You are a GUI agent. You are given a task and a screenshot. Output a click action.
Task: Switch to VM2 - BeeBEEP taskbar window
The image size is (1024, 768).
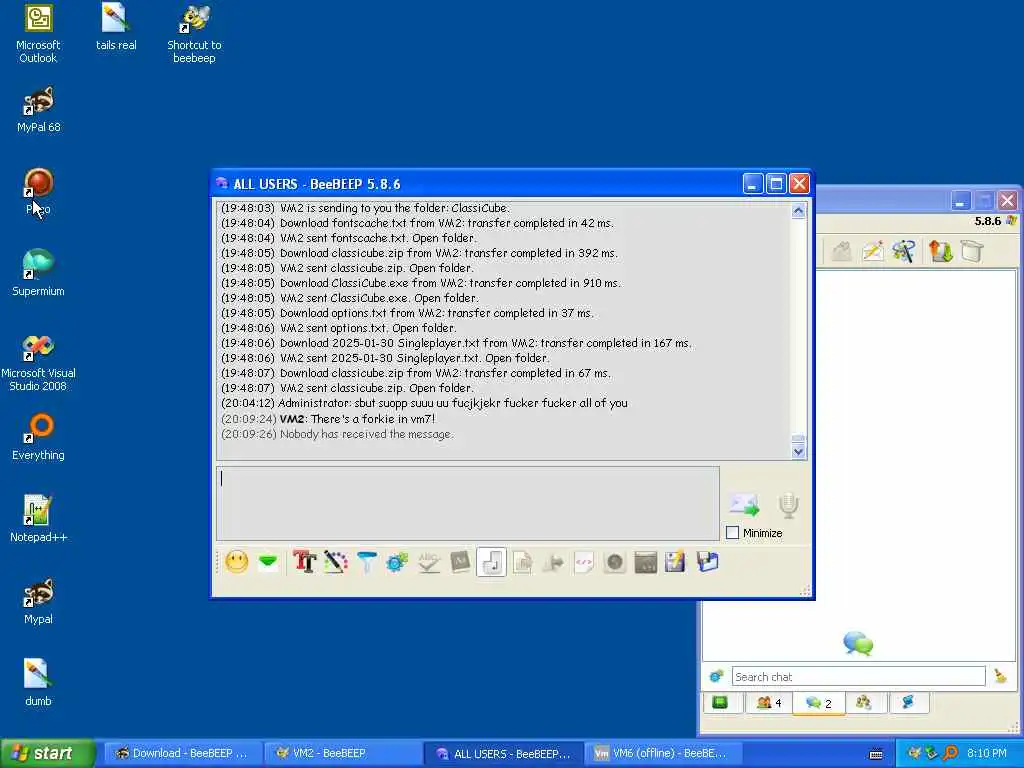tap(343, 753)
